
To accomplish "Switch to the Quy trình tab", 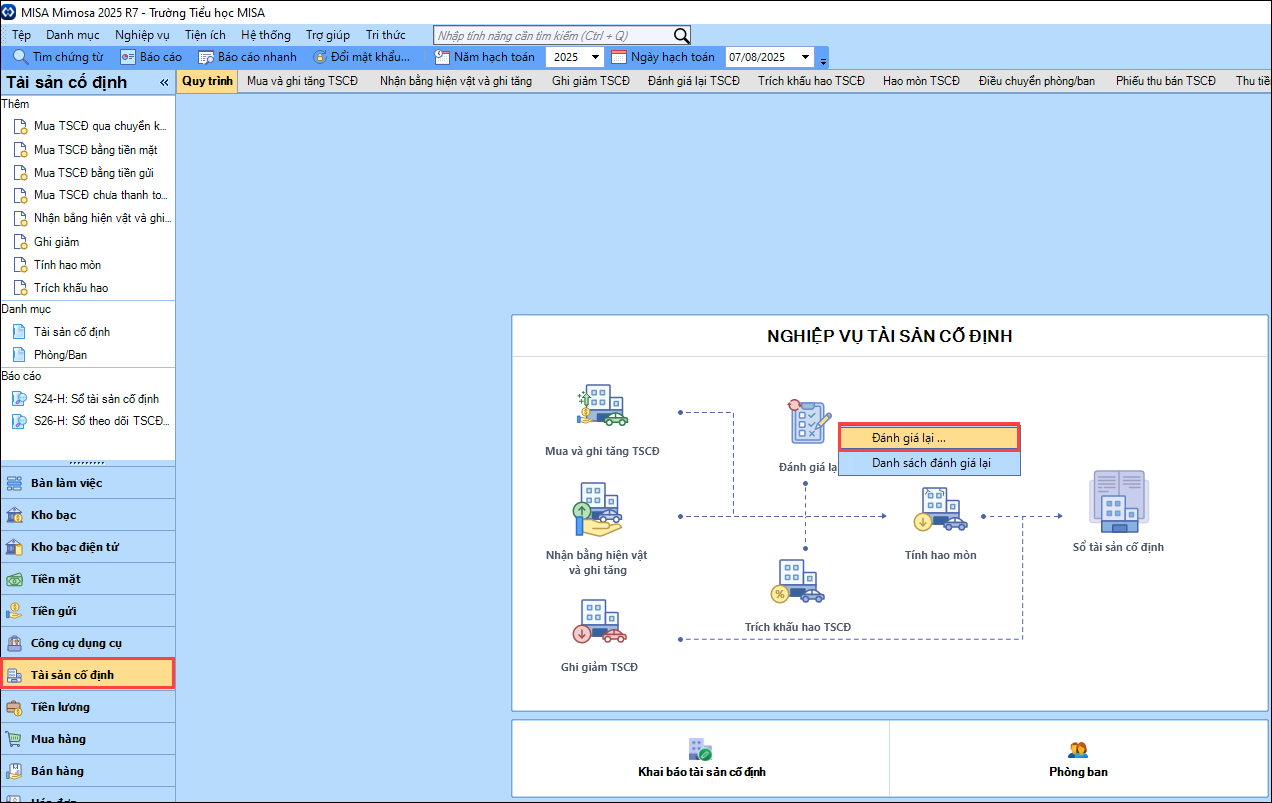I will (207, 81).
